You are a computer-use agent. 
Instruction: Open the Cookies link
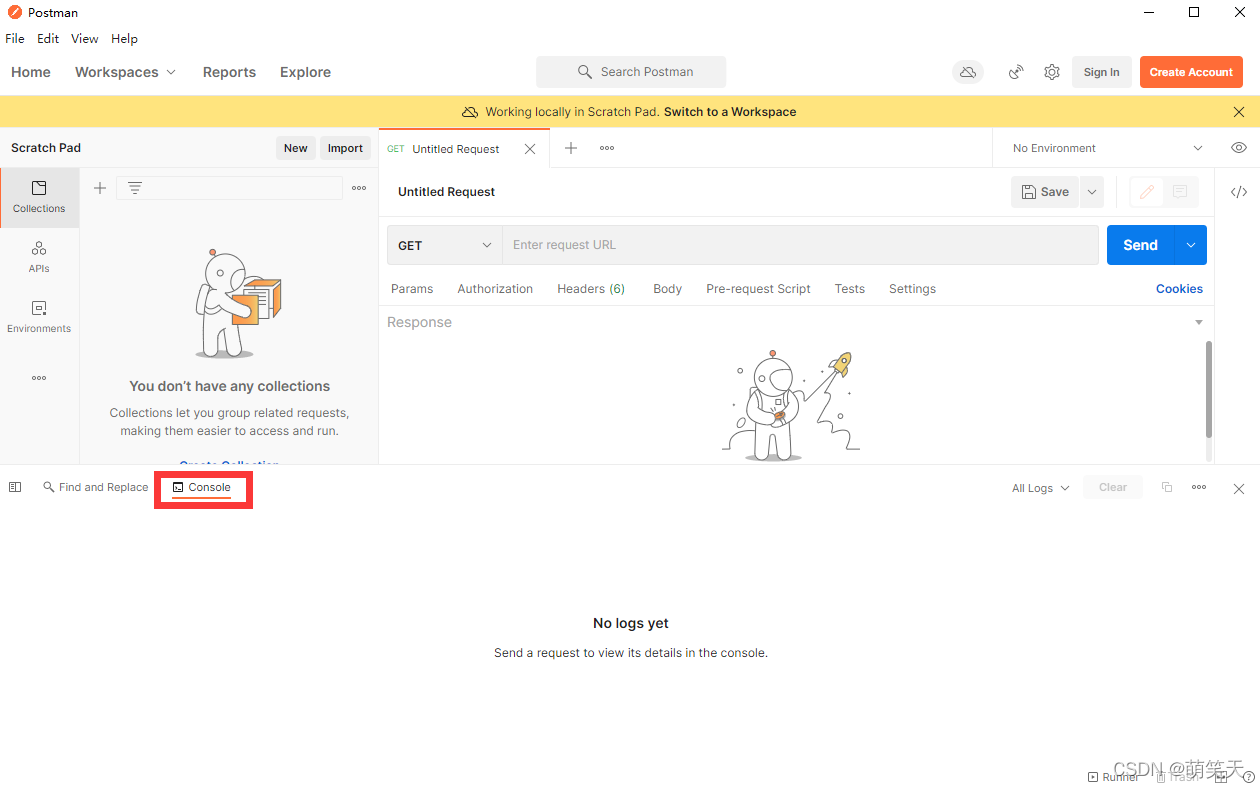[1179, 289]
